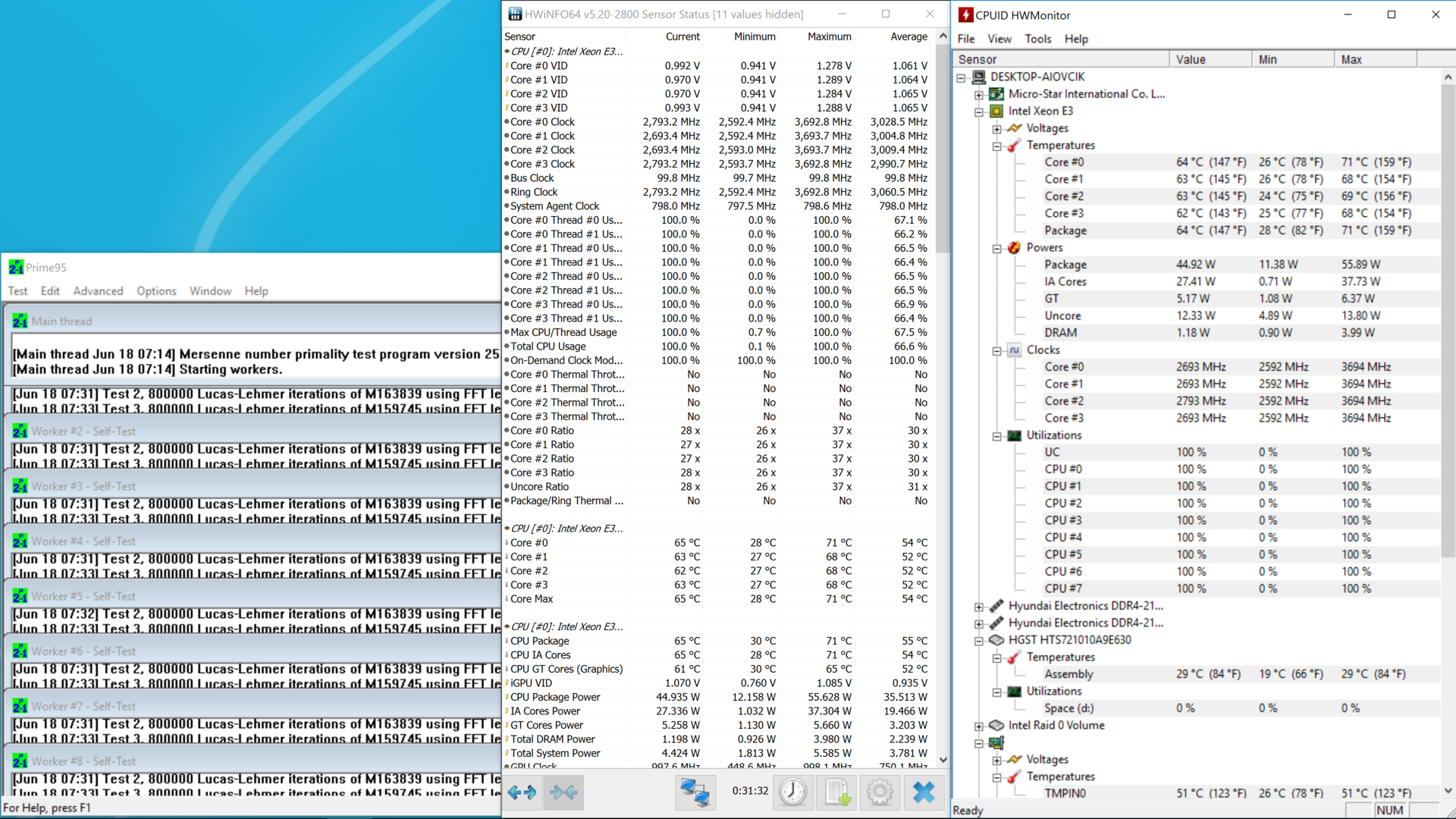
Task: Open HWiNFO remote network monitors icon
Action: [695, 792]
